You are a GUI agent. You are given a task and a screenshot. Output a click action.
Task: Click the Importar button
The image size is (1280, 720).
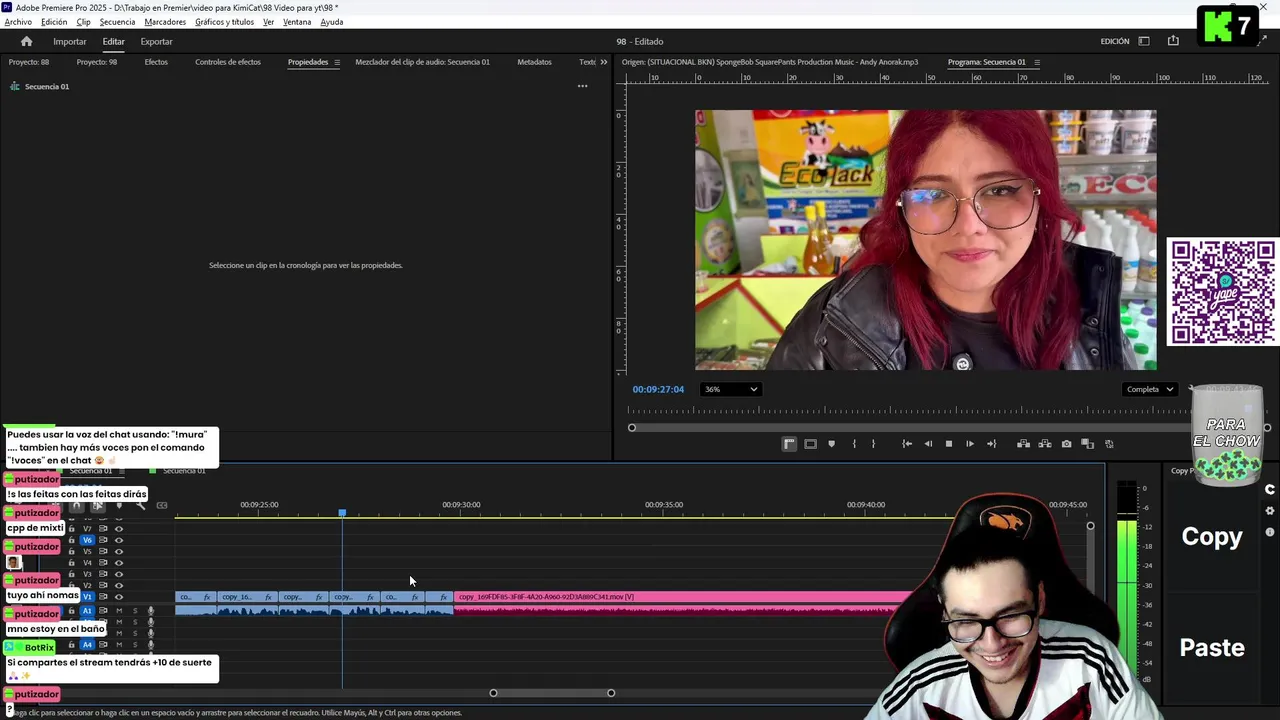[x=70, y=41]
